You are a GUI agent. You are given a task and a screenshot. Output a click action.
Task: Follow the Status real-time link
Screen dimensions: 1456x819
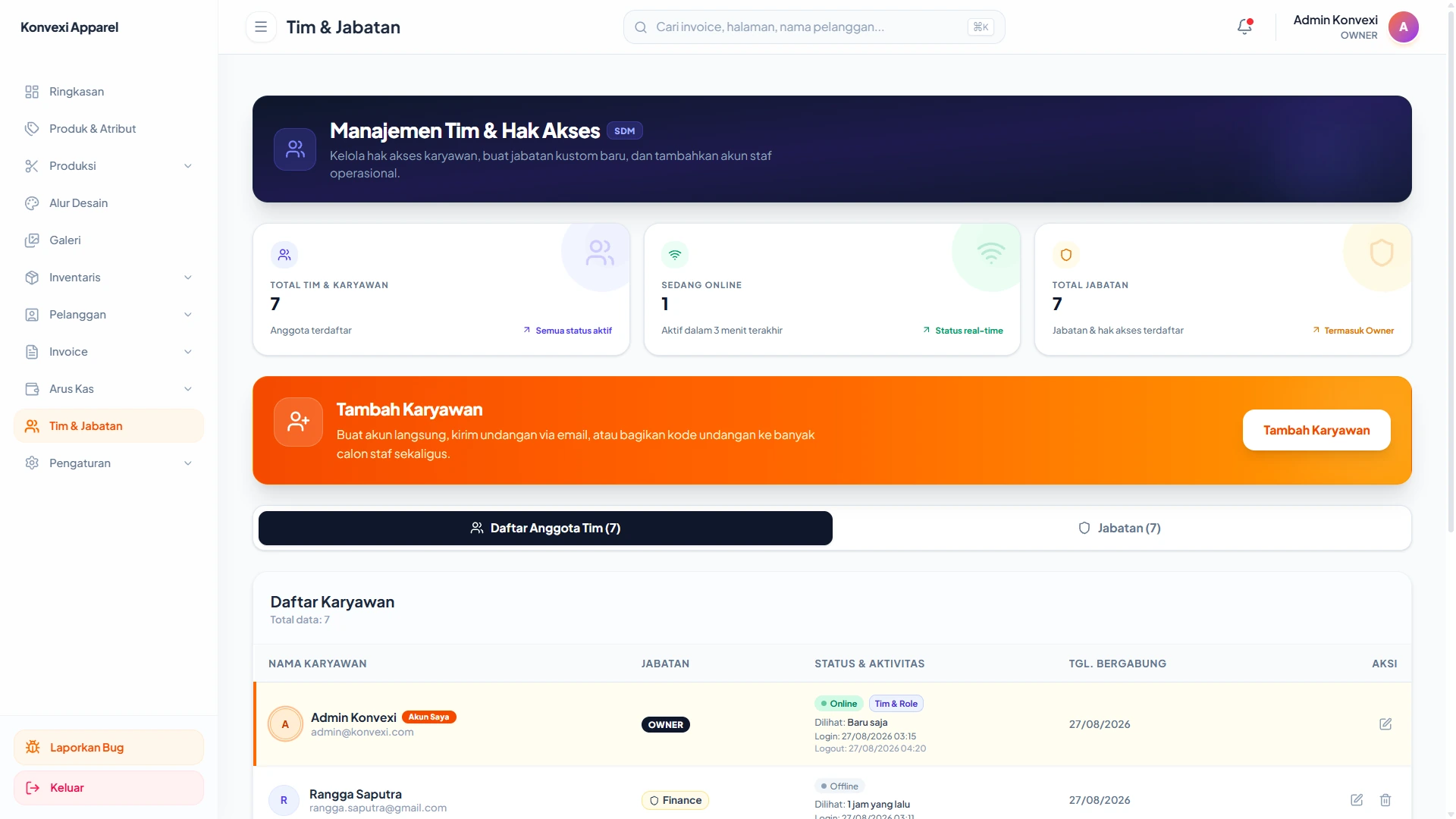pyautogui.click(x=963, y=331)
